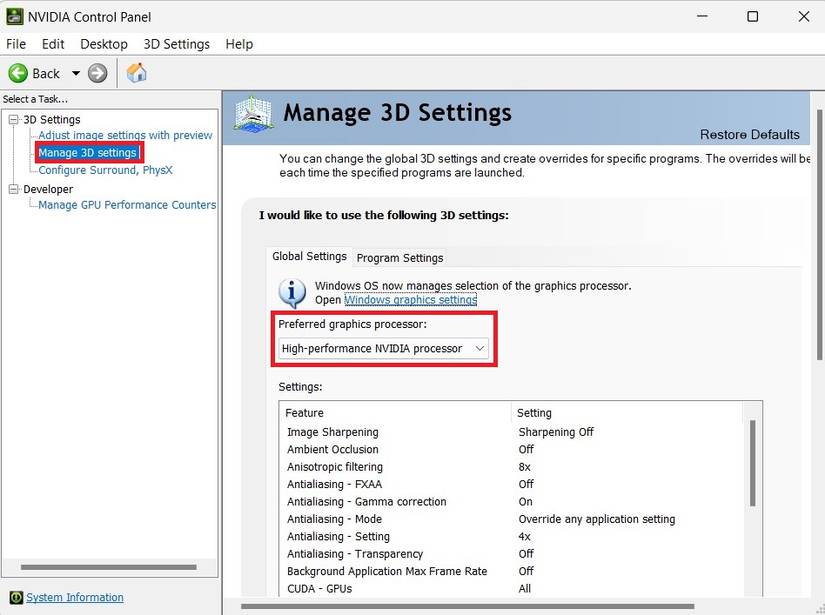Click the Restore Defaults button

pos(750,134)
